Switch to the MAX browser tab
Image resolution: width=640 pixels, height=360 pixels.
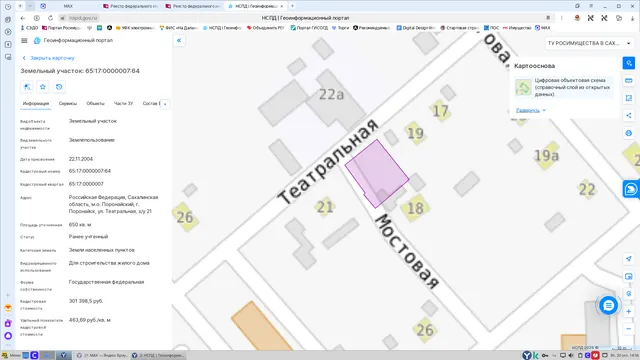point(69,6)
